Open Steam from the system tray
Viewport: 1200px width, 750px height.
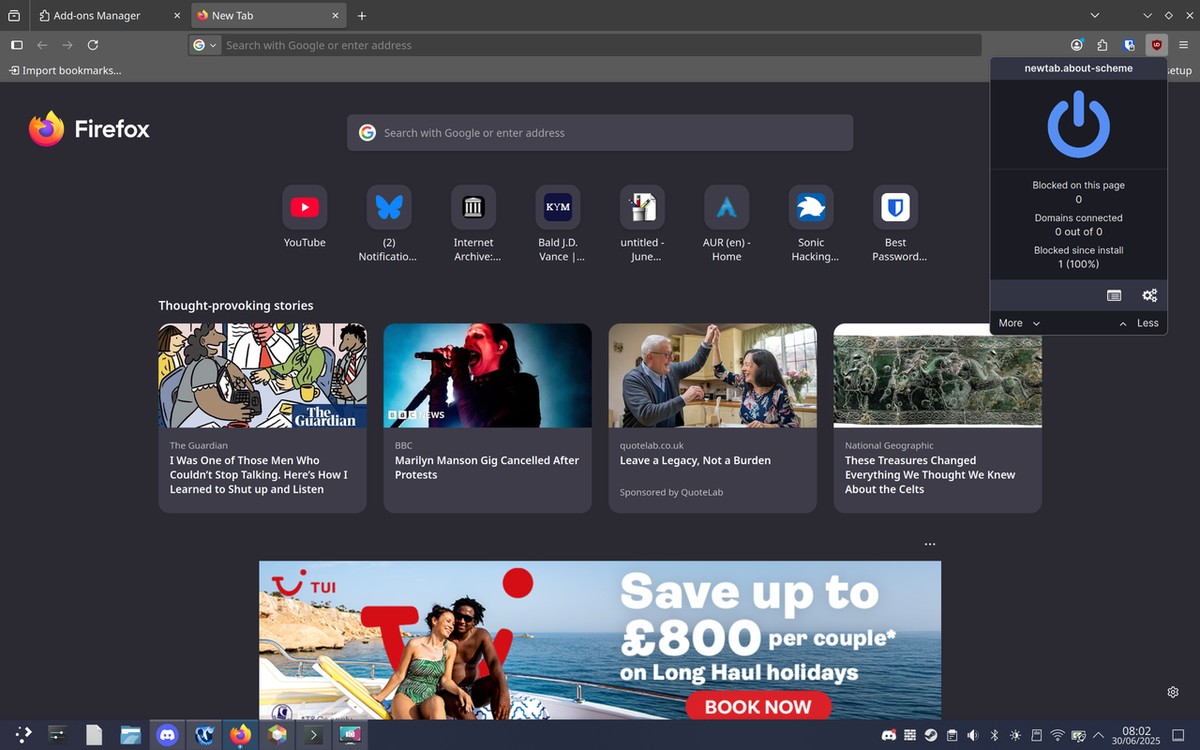(x=929, y=735)
